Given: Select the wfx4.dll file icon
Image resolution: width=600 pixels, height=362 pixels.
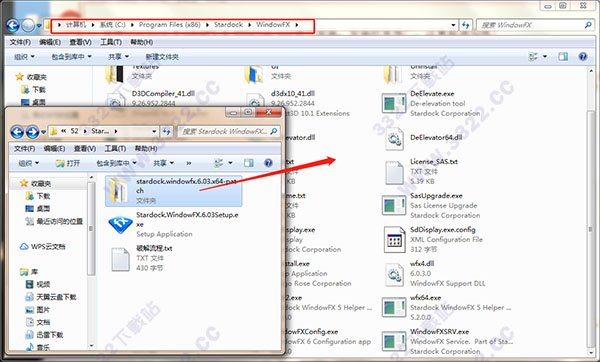Looking at the screenshot, I should tap(394, 274).
